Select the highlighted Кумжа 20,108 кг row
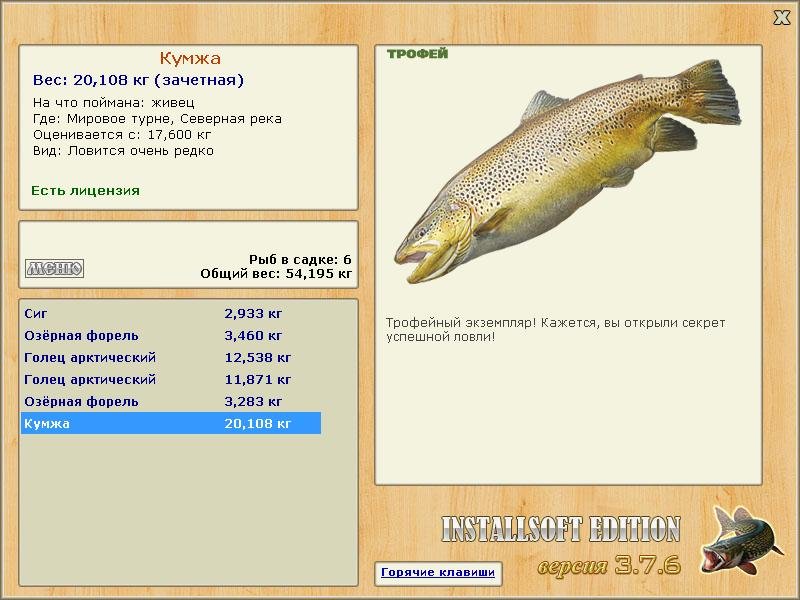This screenshot has height=600, width=800. pyautogui.click(x=171, y=423)
